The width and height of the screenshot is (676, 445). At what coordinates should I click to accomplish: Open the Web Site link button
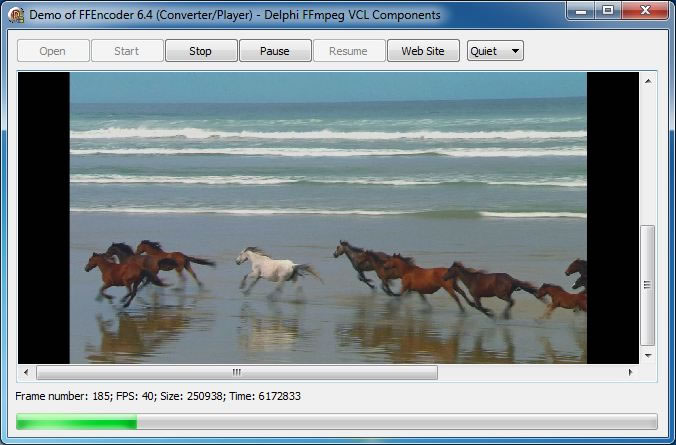423,51
